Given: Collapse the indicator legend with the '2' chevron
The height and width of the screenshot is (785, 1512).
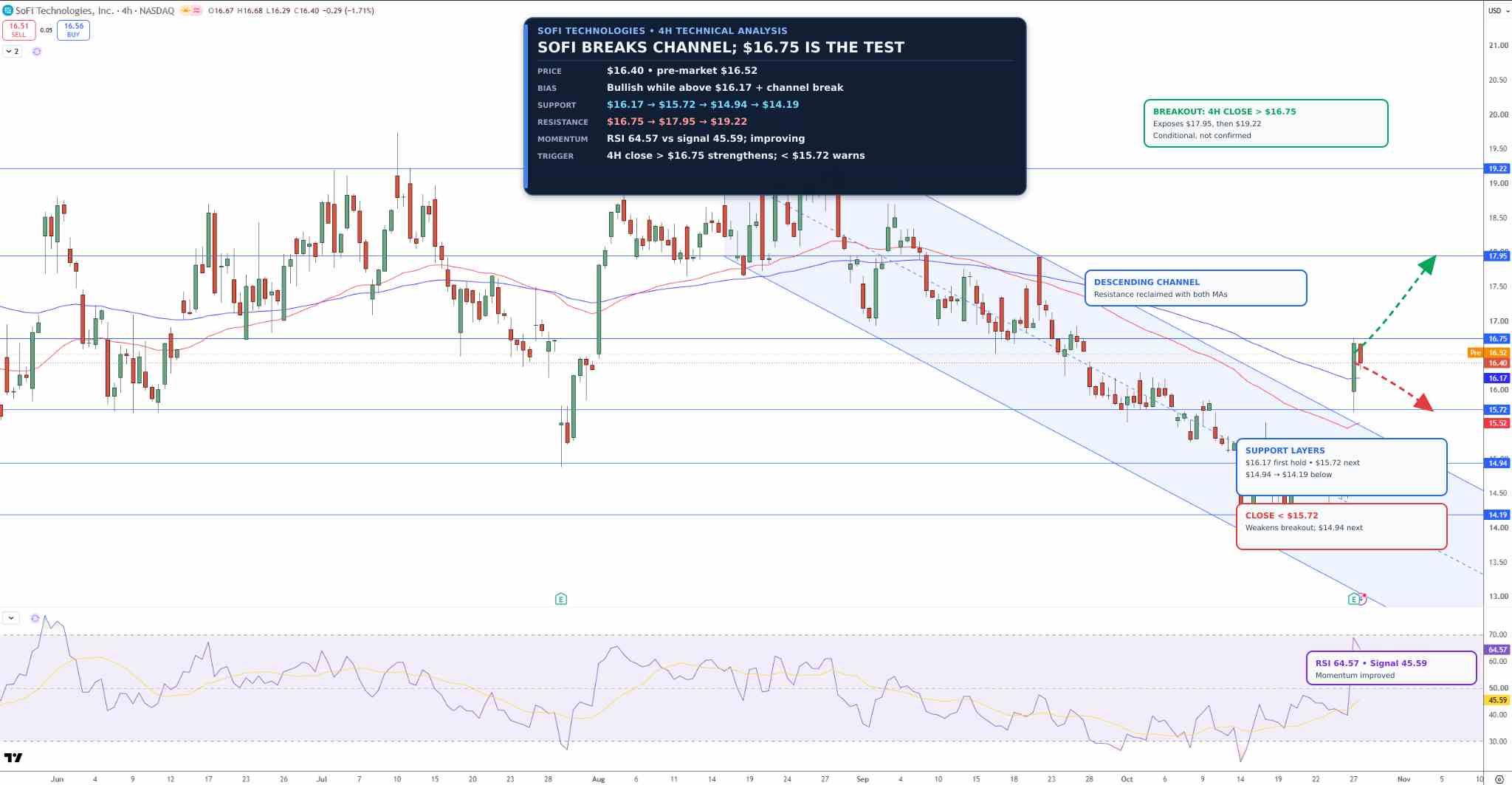Looking at the screenshot, I should click(x=13, y=52).
